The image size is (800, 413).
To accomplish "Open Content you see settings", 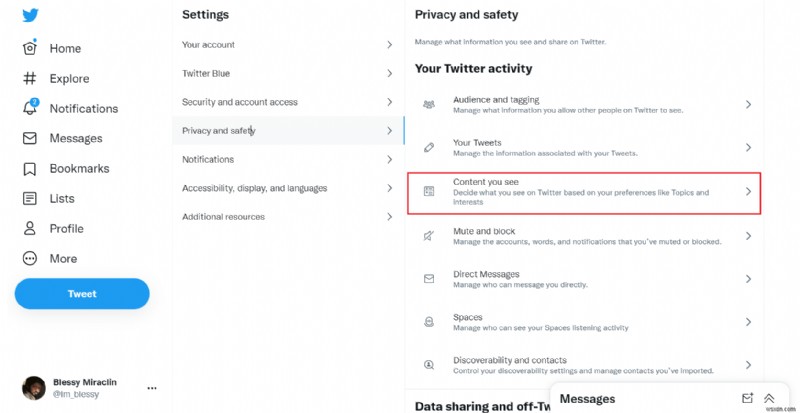I will [585, 192].
